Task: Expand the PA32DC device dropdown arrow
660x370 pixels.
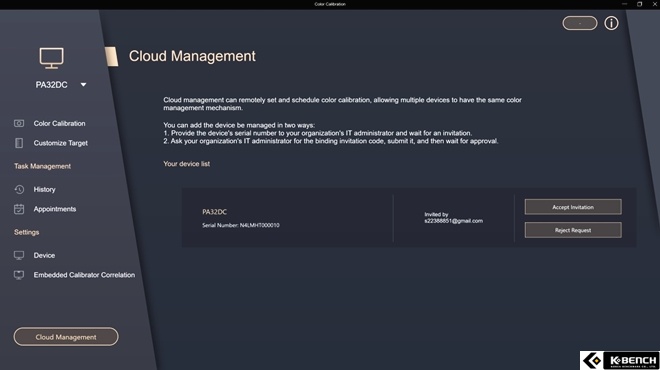Action: [x=83, y=85]
